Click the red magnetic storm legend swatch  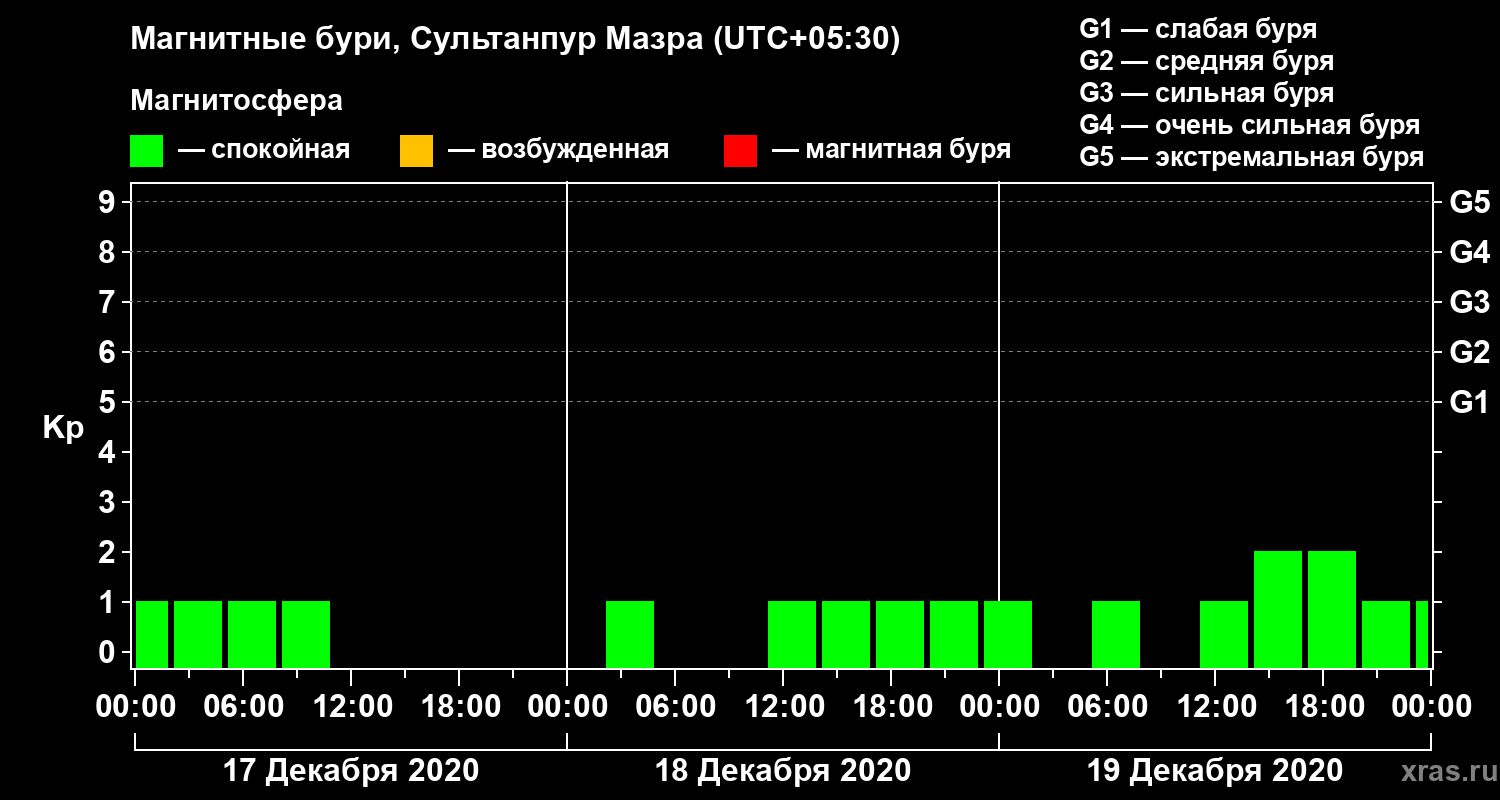pyautogui.click(x=740, y=150)
